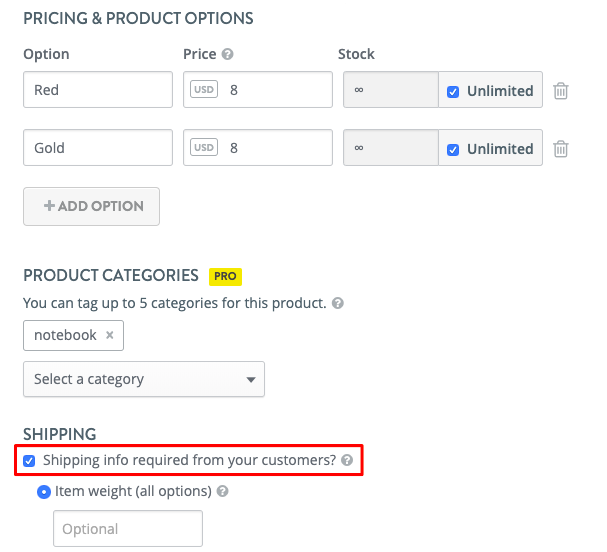
Task: Edit the Red option name field
Action: (x=98, y=89)
